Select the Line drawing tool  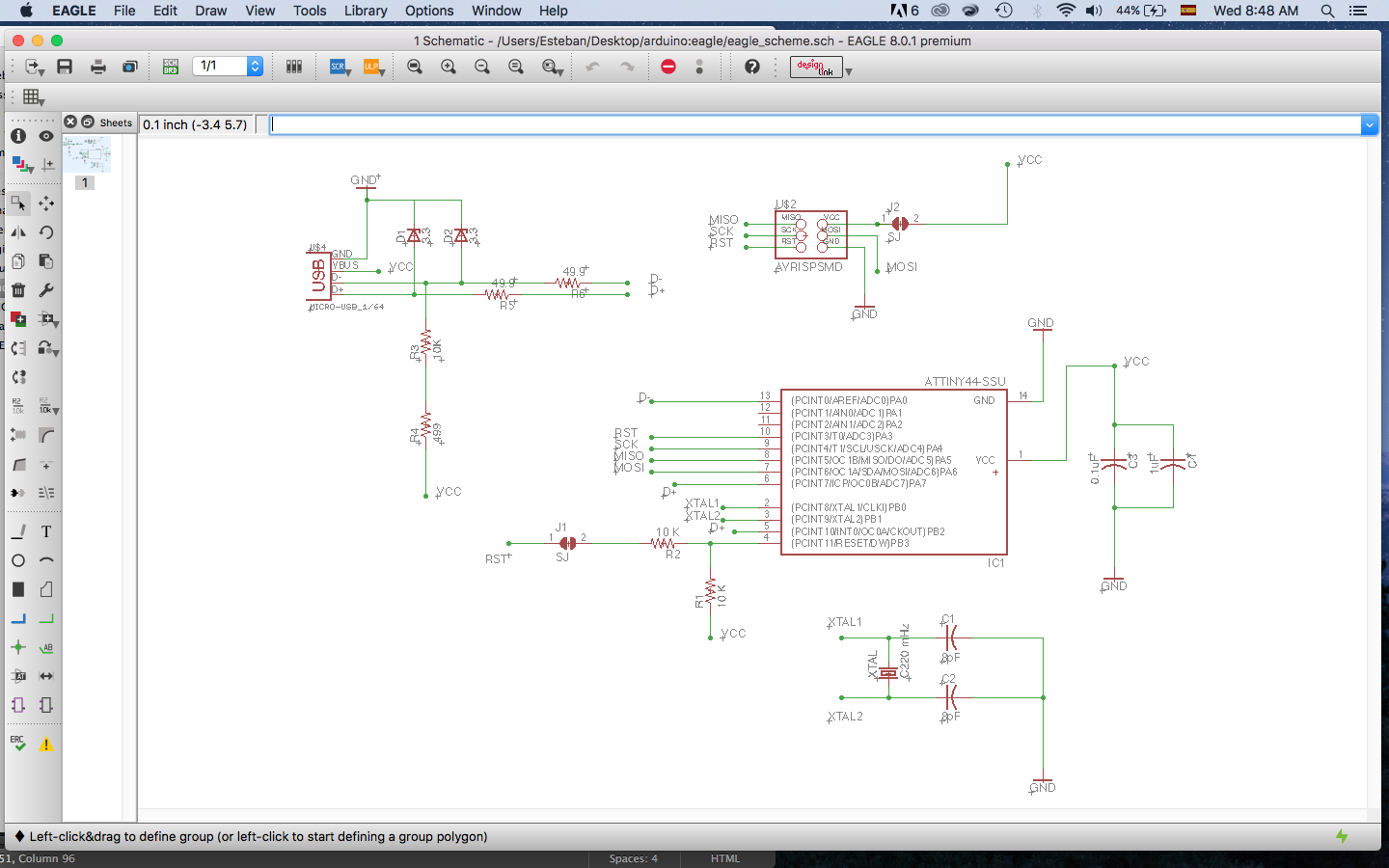pos(18,531)
